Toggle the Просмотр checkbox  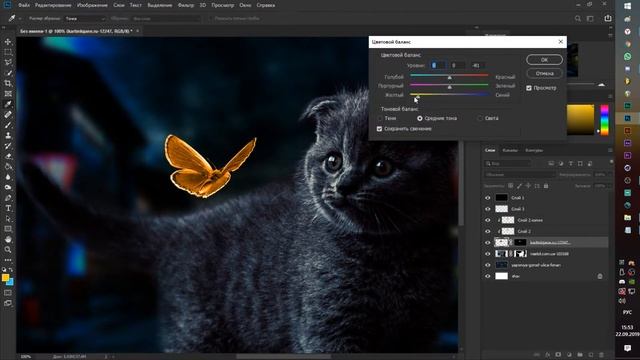529,88
